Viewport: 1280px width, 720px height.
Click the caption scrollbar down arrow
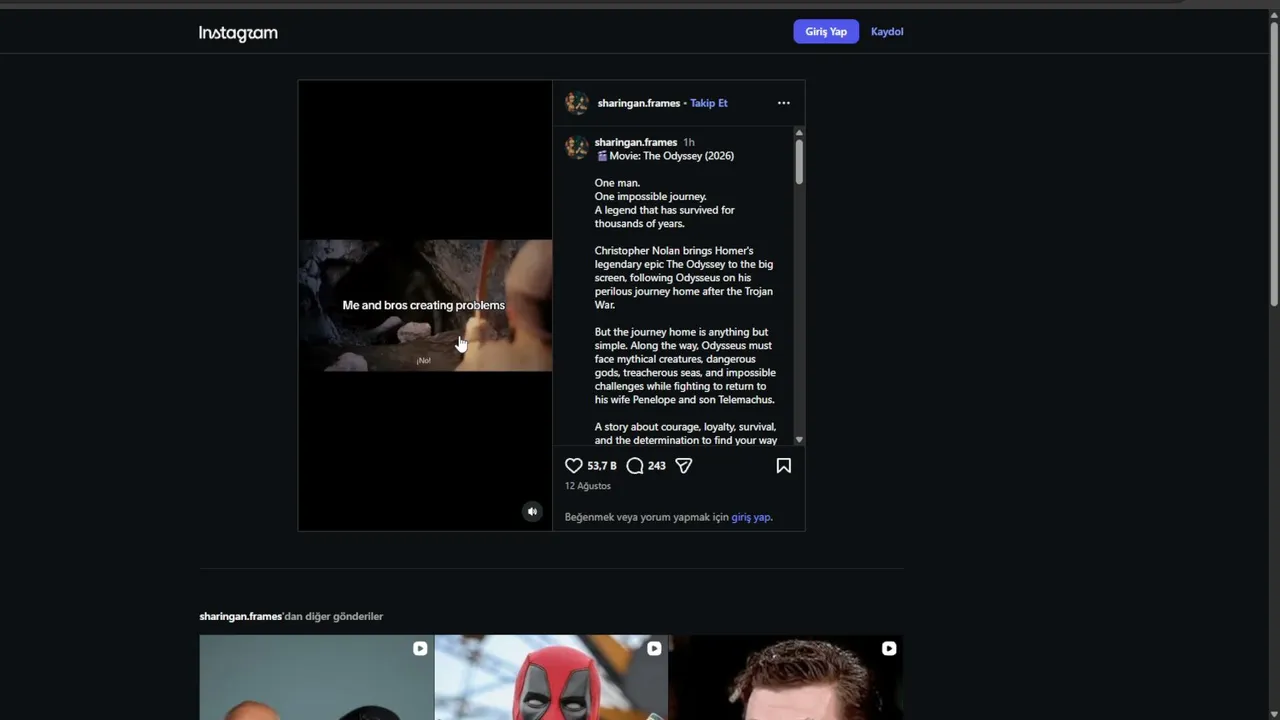pyautogui.click(x=799, y=440)
